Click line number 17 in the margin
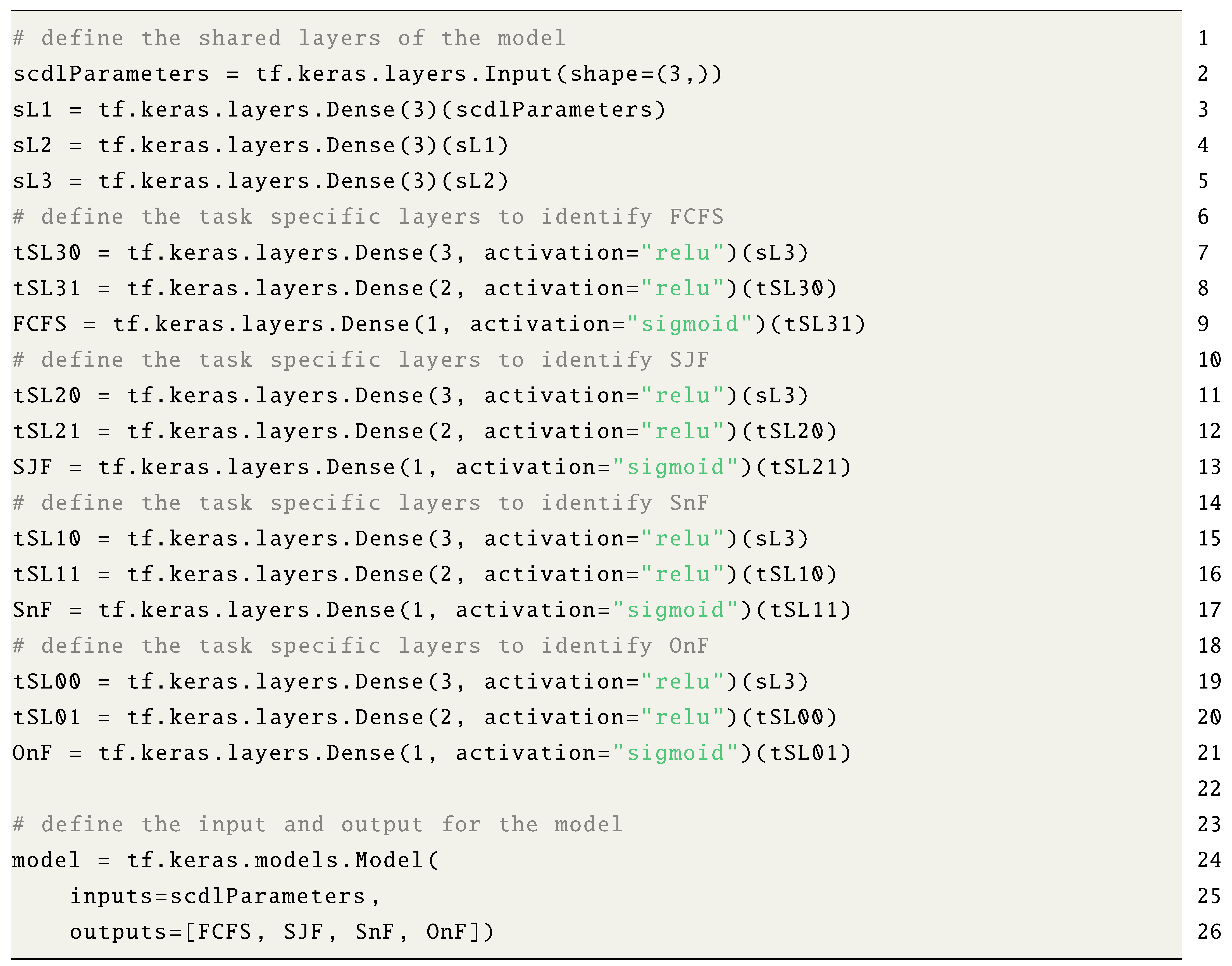Screen dimensions: 1232x966 click(x=1209, y=610)
